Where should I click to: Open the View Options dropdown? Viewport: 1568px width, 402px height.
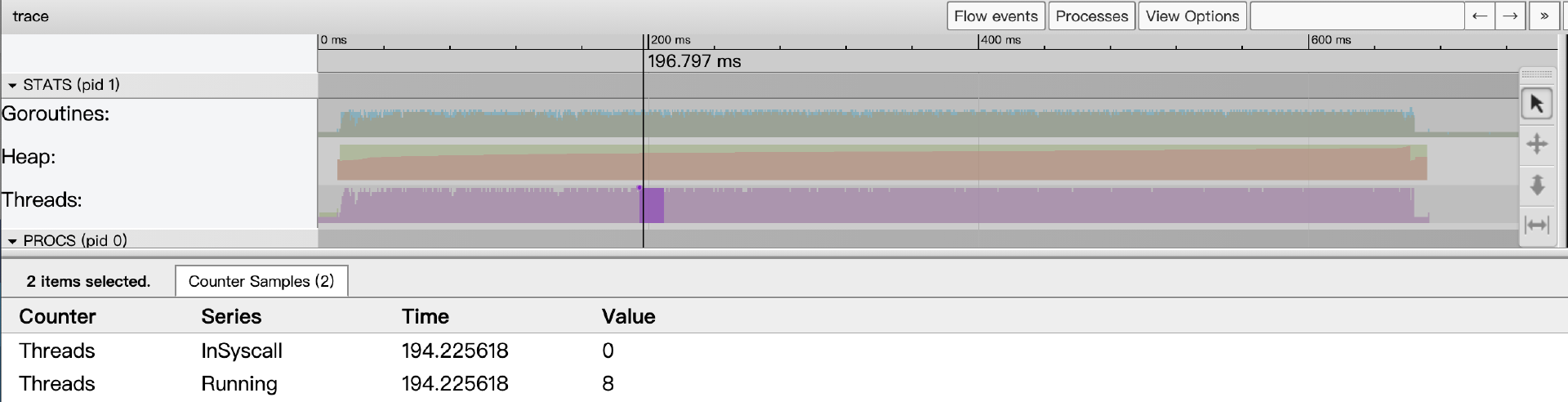1192,16
